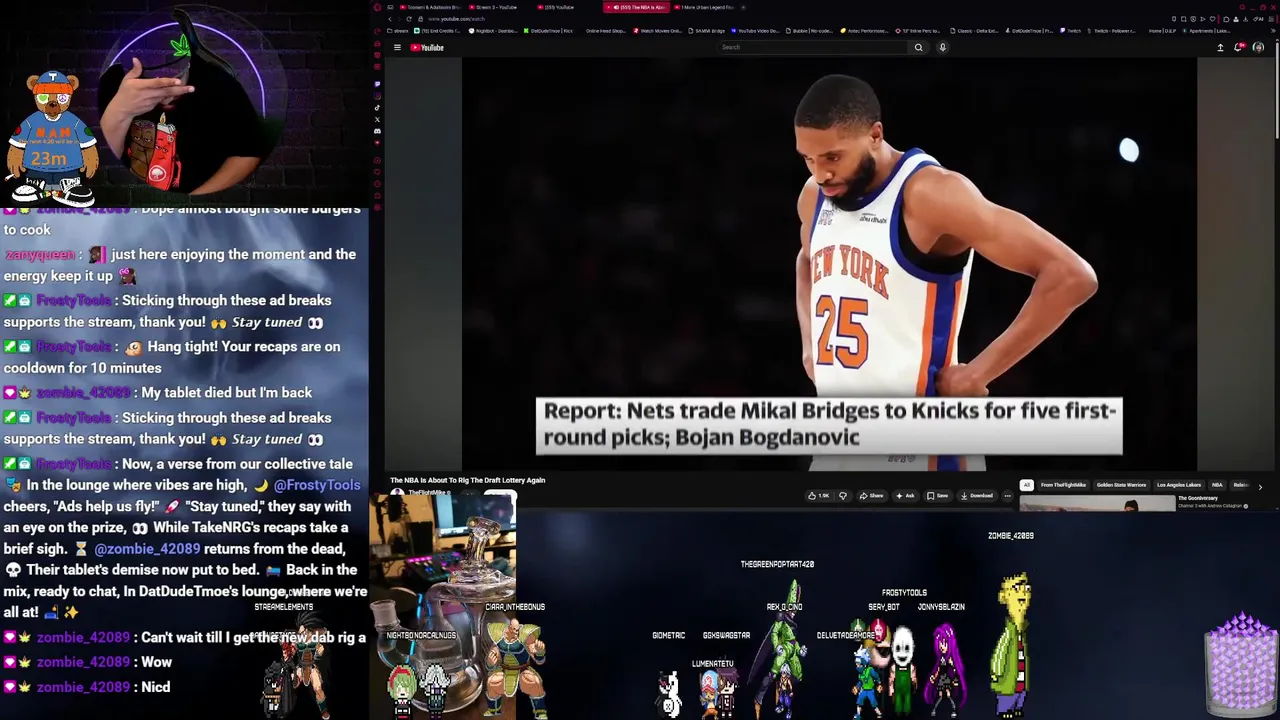Open the browser search tabs magnifier icon
The image size is (1280, 720).
(1243, 7)
